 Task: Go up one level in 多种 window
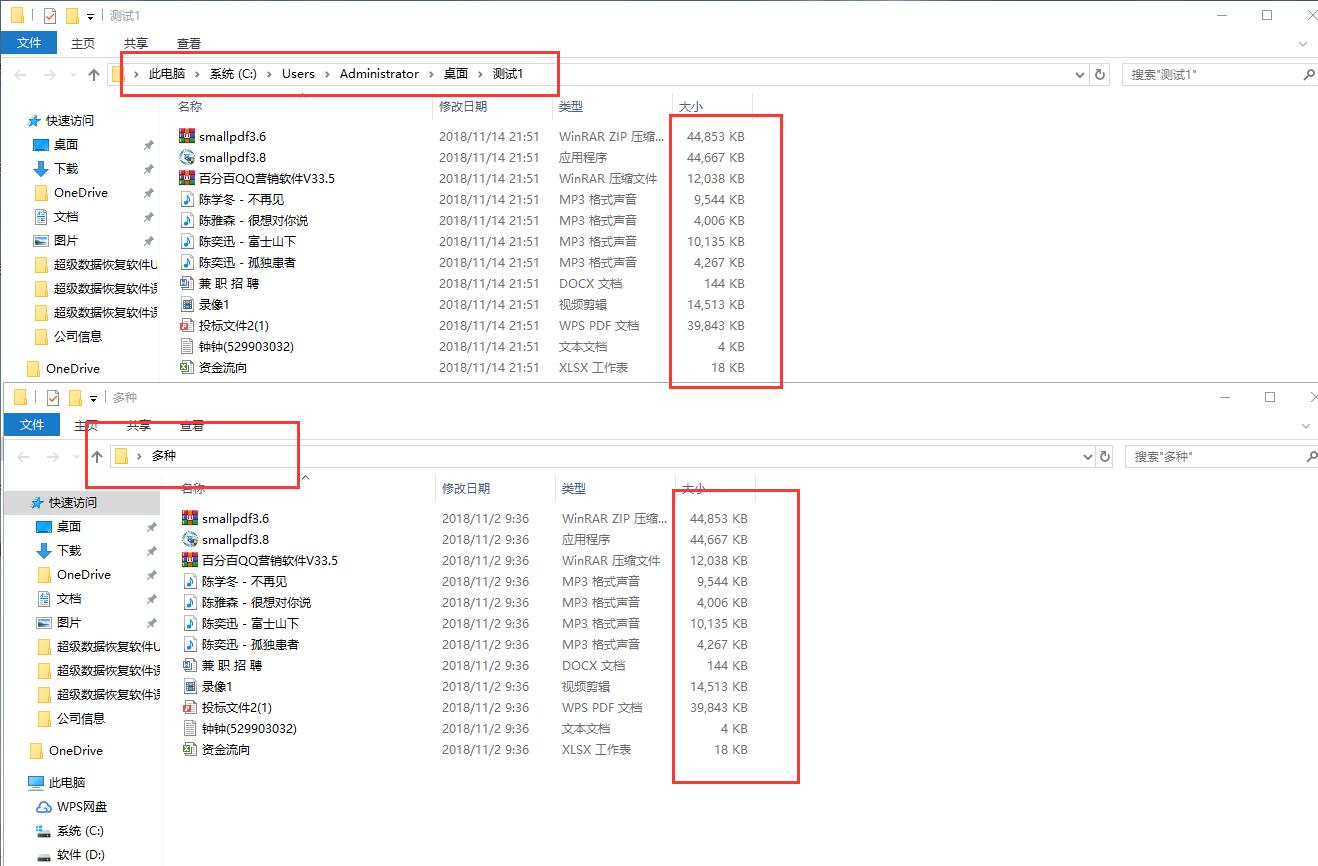click(97, 456)
